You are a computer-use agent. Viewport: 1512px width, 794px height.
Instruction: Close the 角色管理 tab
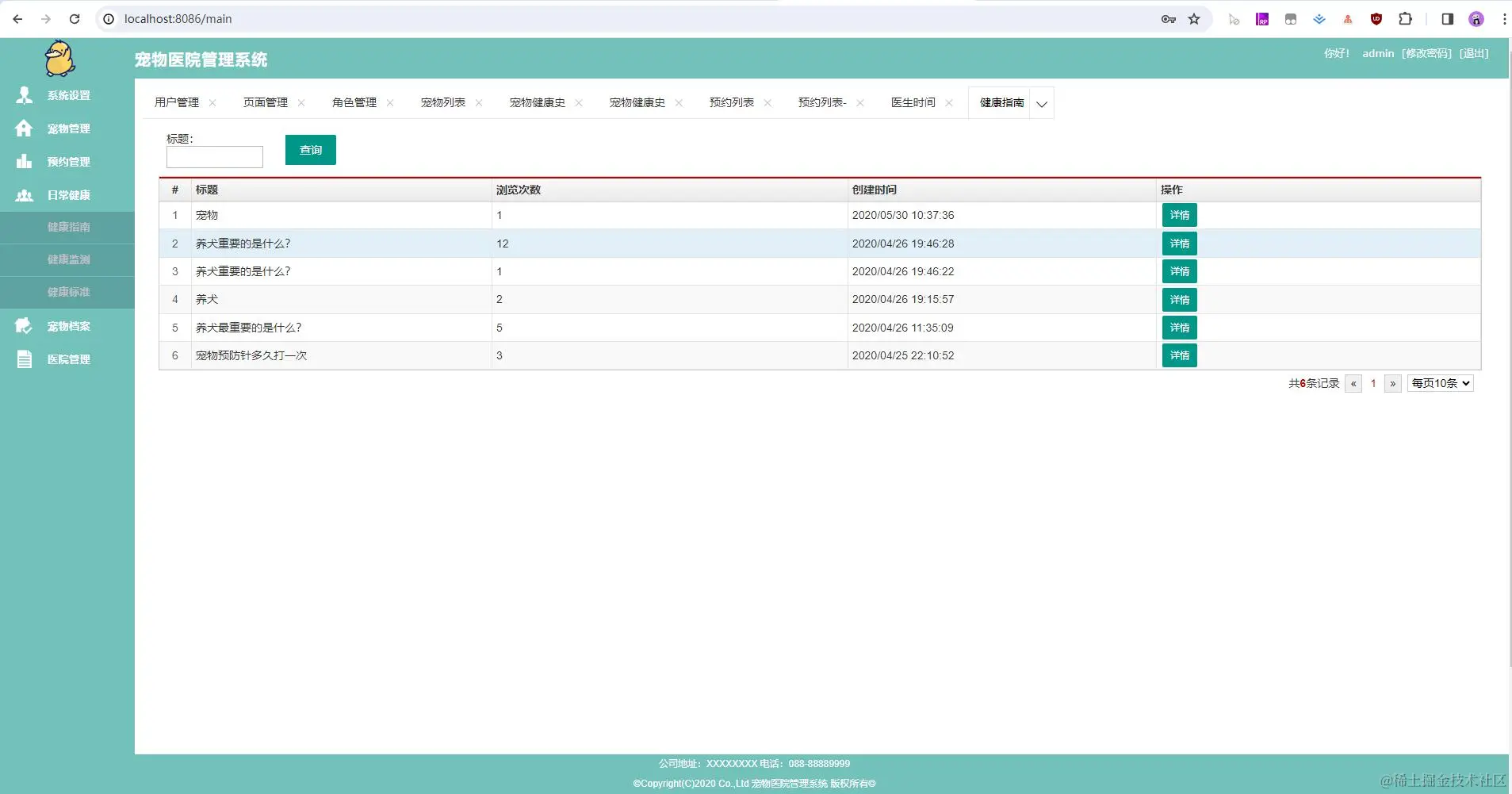390,103
